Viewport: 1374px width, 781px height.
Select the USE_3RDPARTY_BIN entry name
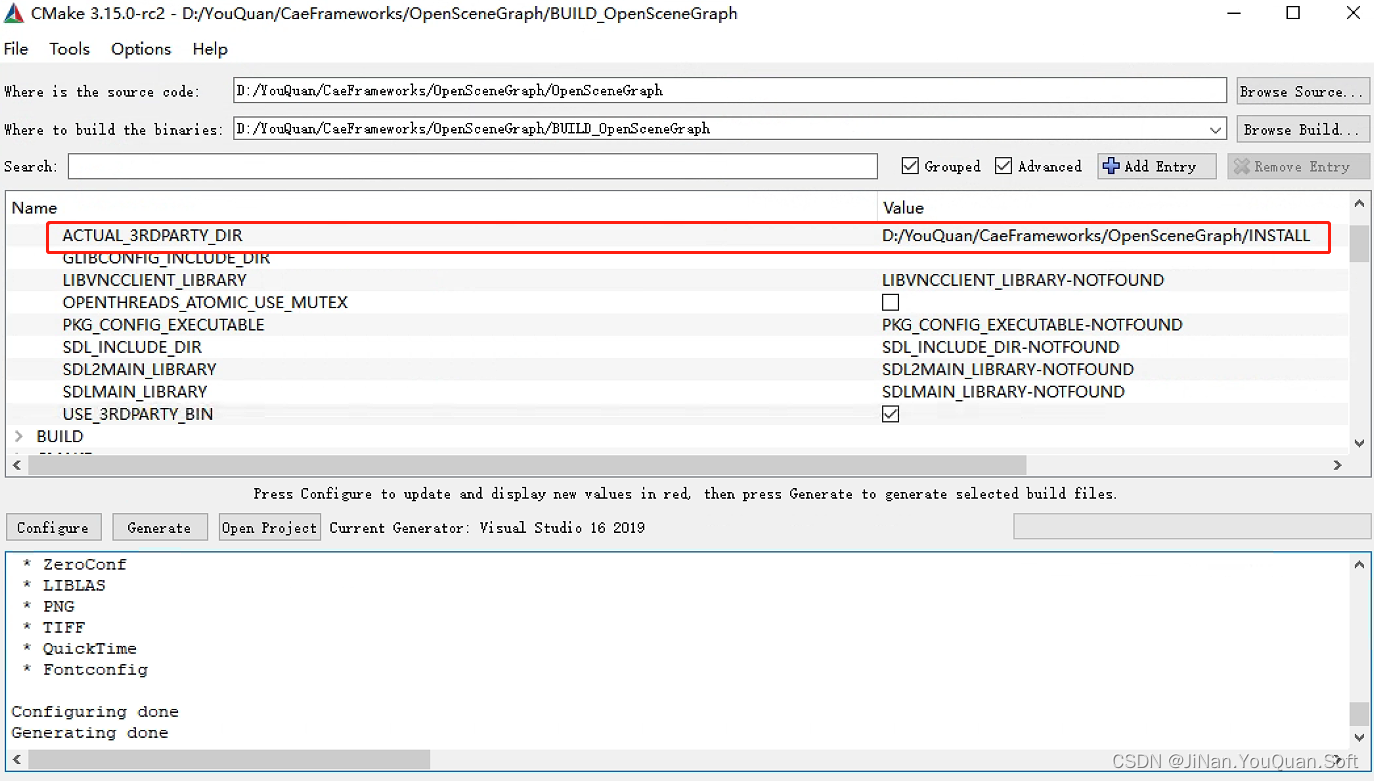(x=138, y=414)
